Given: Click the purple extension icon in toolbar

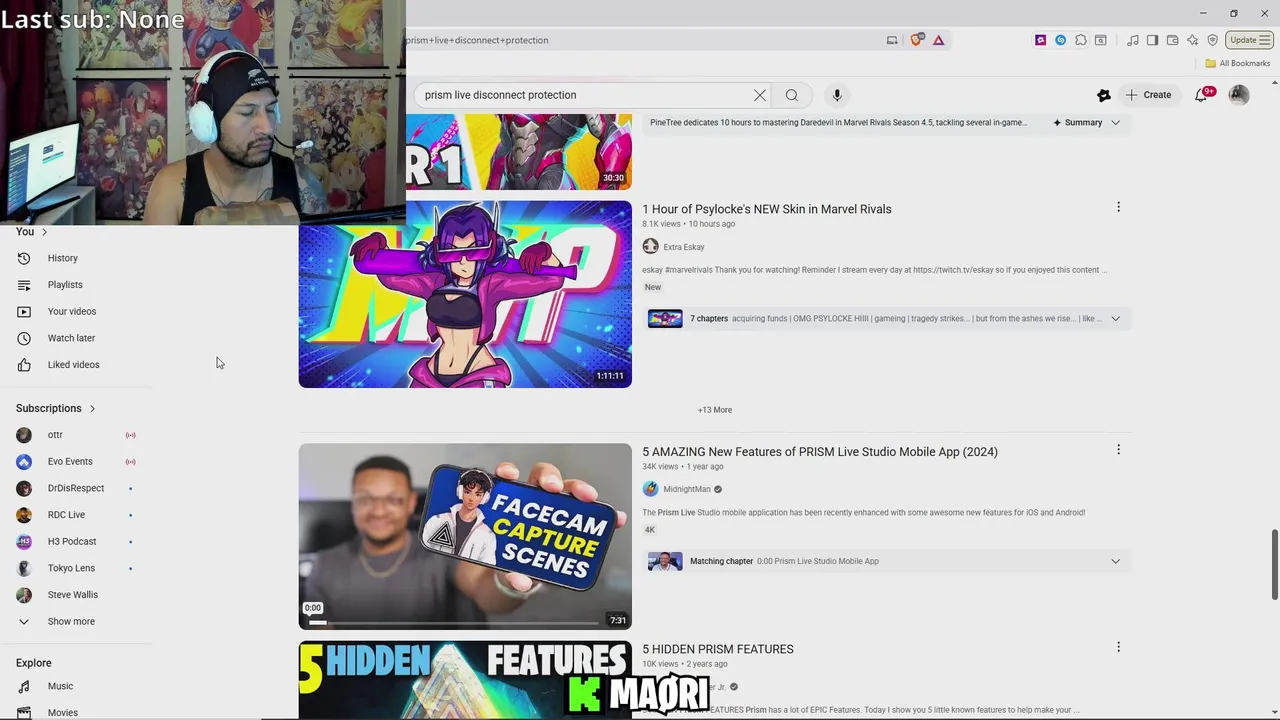Looking at the screenshot, I should click(1041, 40).
